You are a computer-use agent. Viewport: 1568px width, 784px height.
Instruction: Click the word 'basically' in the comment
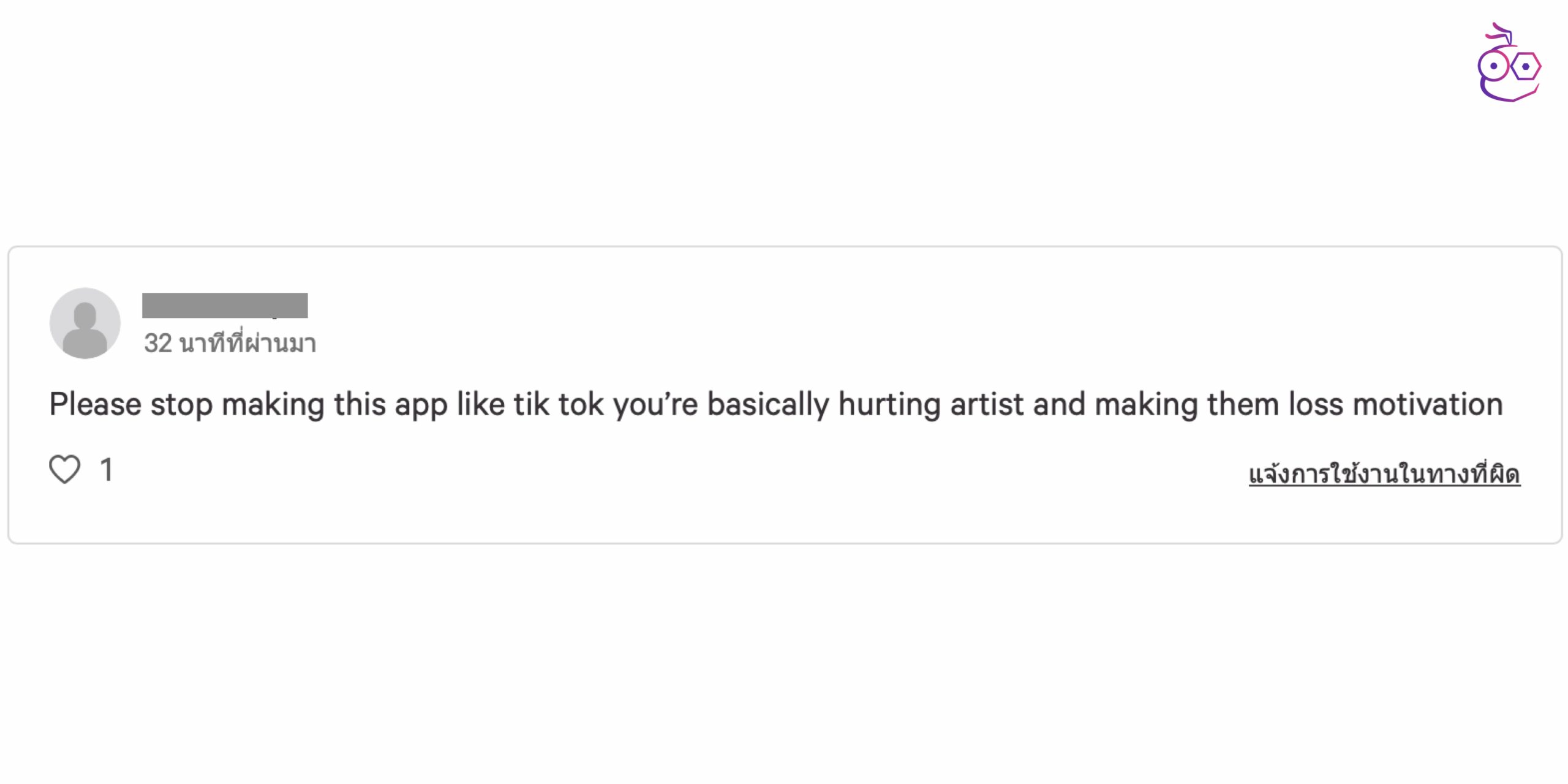pos(768,405)
